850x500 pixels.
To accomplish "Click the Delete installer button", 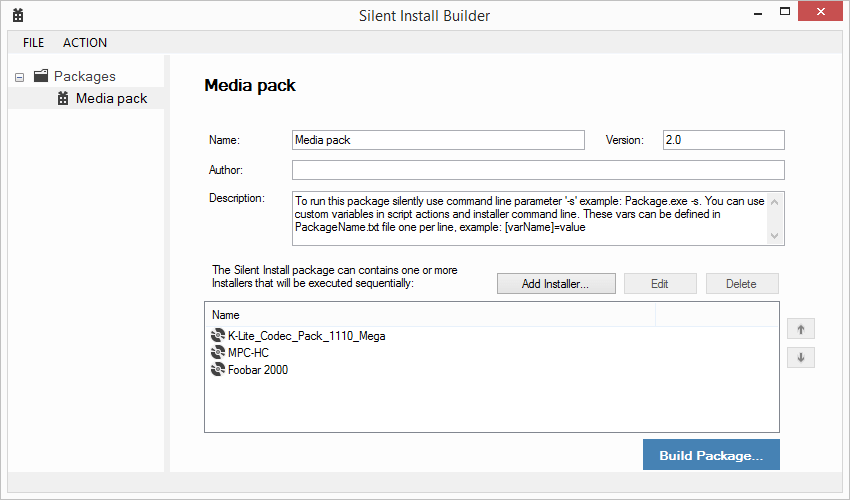I will click(x=741, y=283).
